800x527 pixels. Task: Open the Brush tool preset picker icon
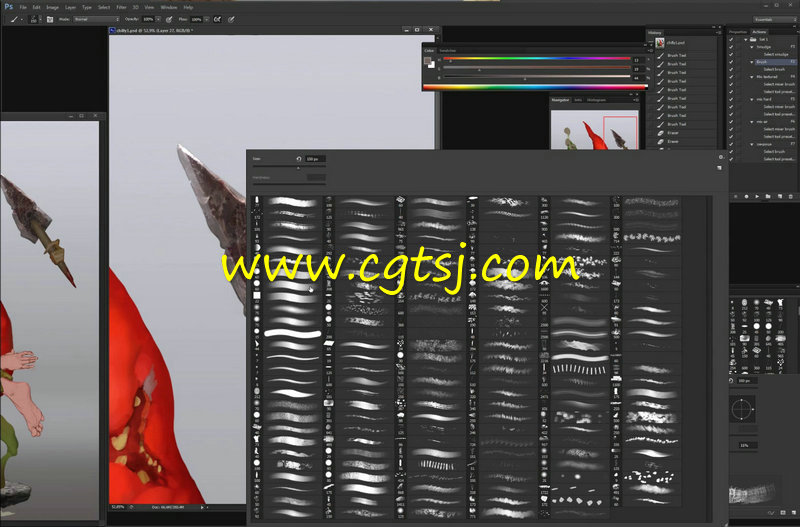[15, 19]
